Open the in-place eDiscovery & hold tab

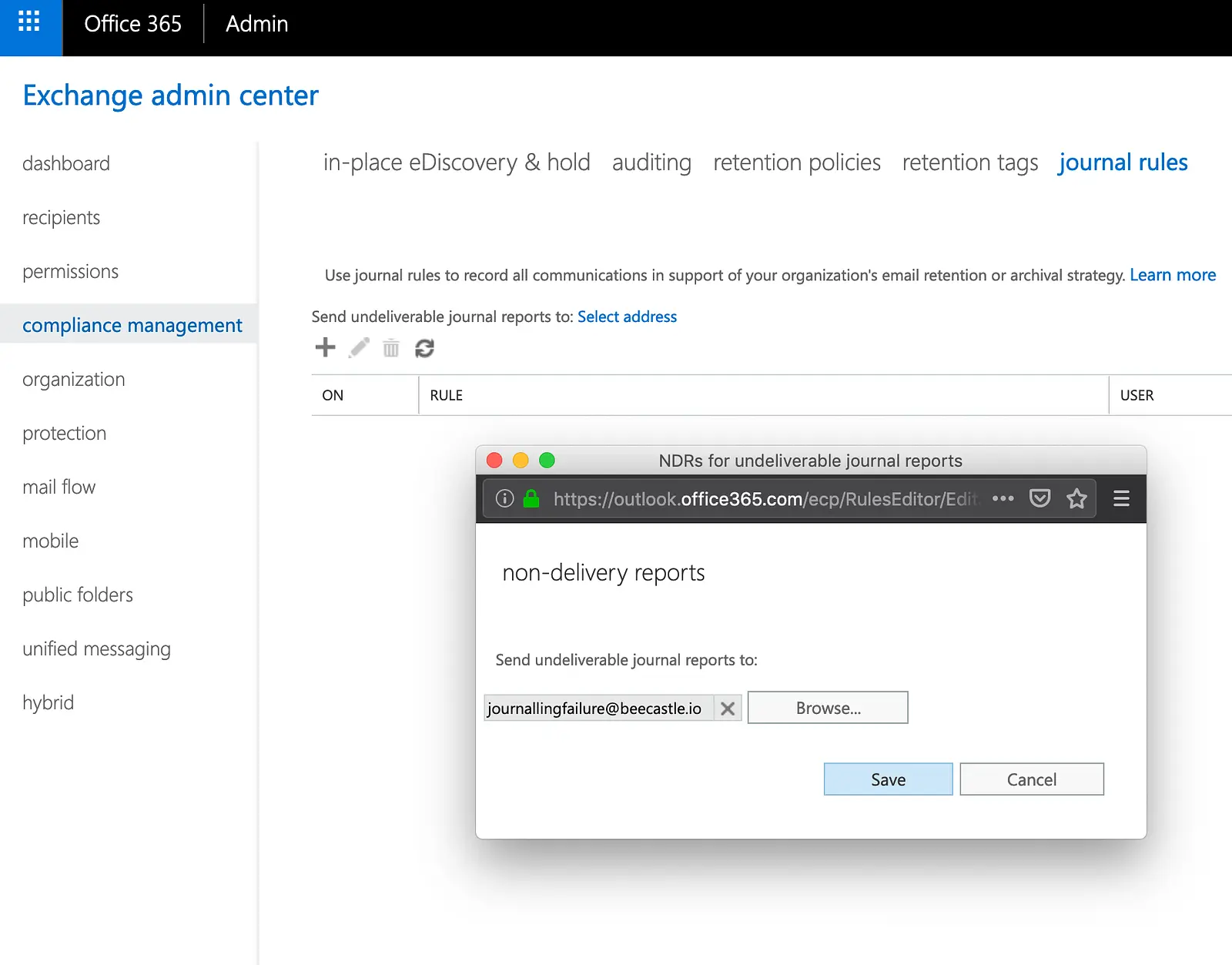(x=457, y=163)
